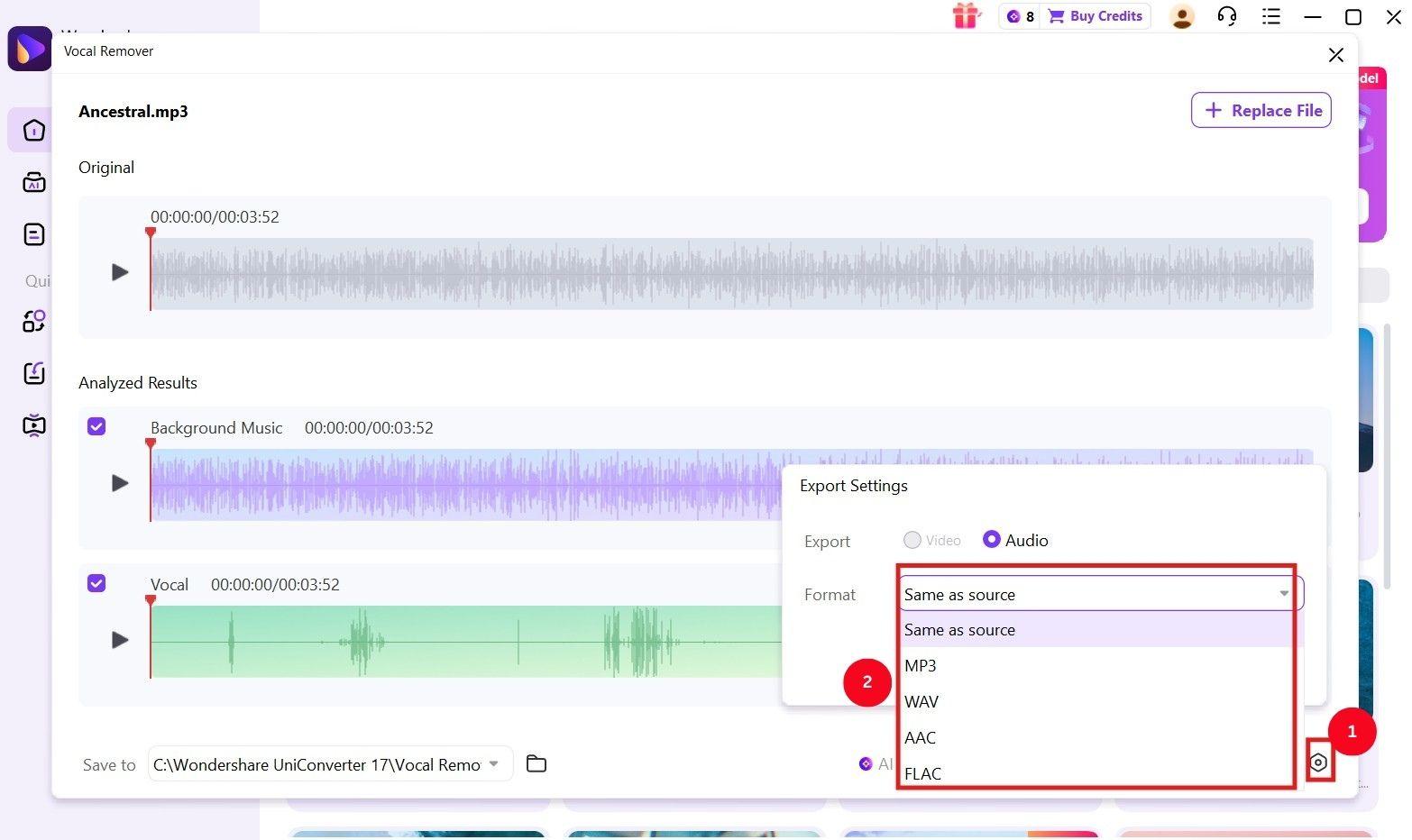Check the 8 credits balance badge
The image size is (1412, 840).
click(1021, 16)
